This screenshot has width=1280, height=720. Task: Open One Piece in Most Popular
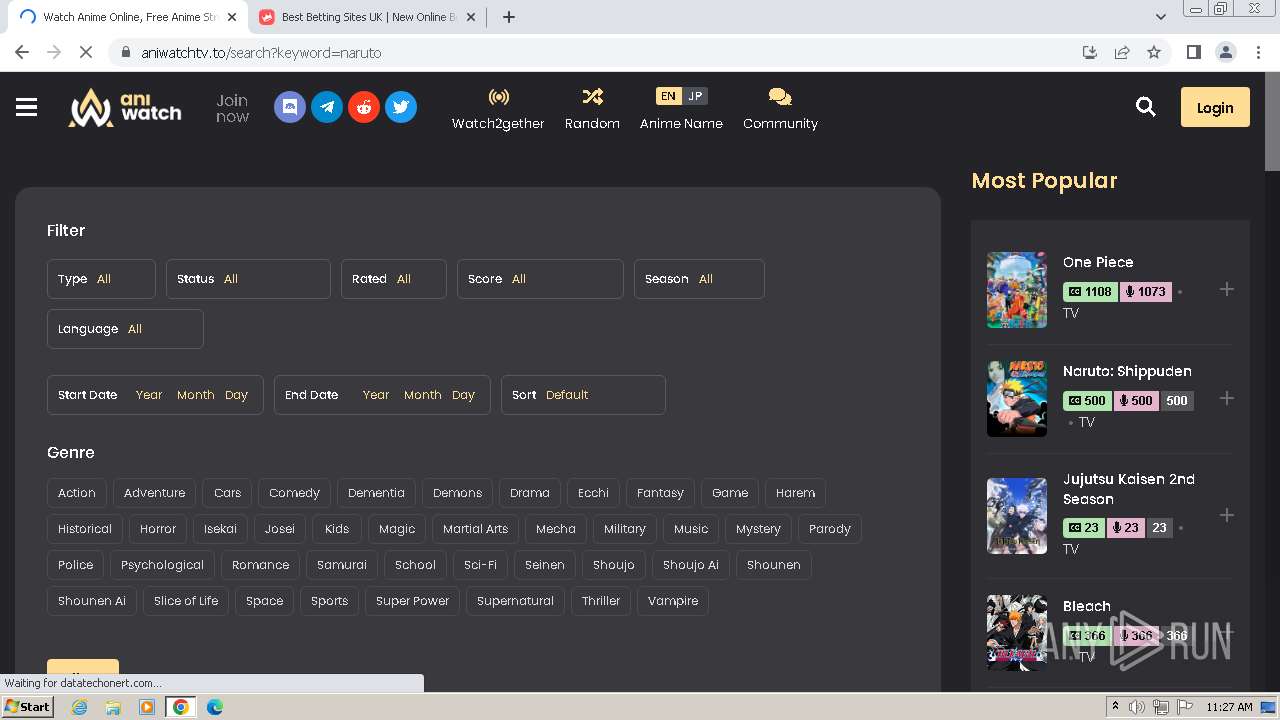1098,262
